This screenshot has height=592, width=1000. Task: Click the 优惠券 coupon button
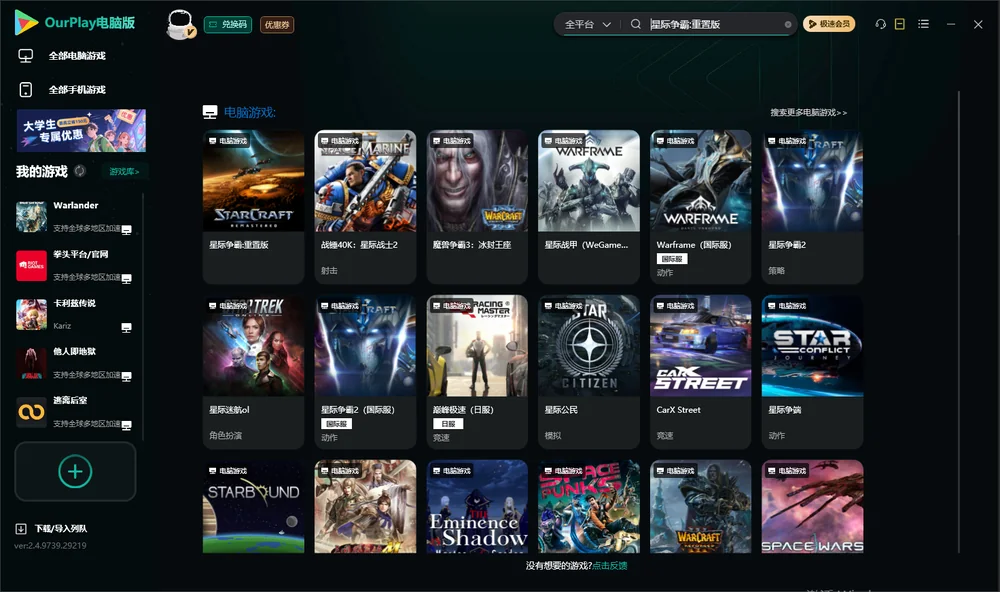coord(277,24)
